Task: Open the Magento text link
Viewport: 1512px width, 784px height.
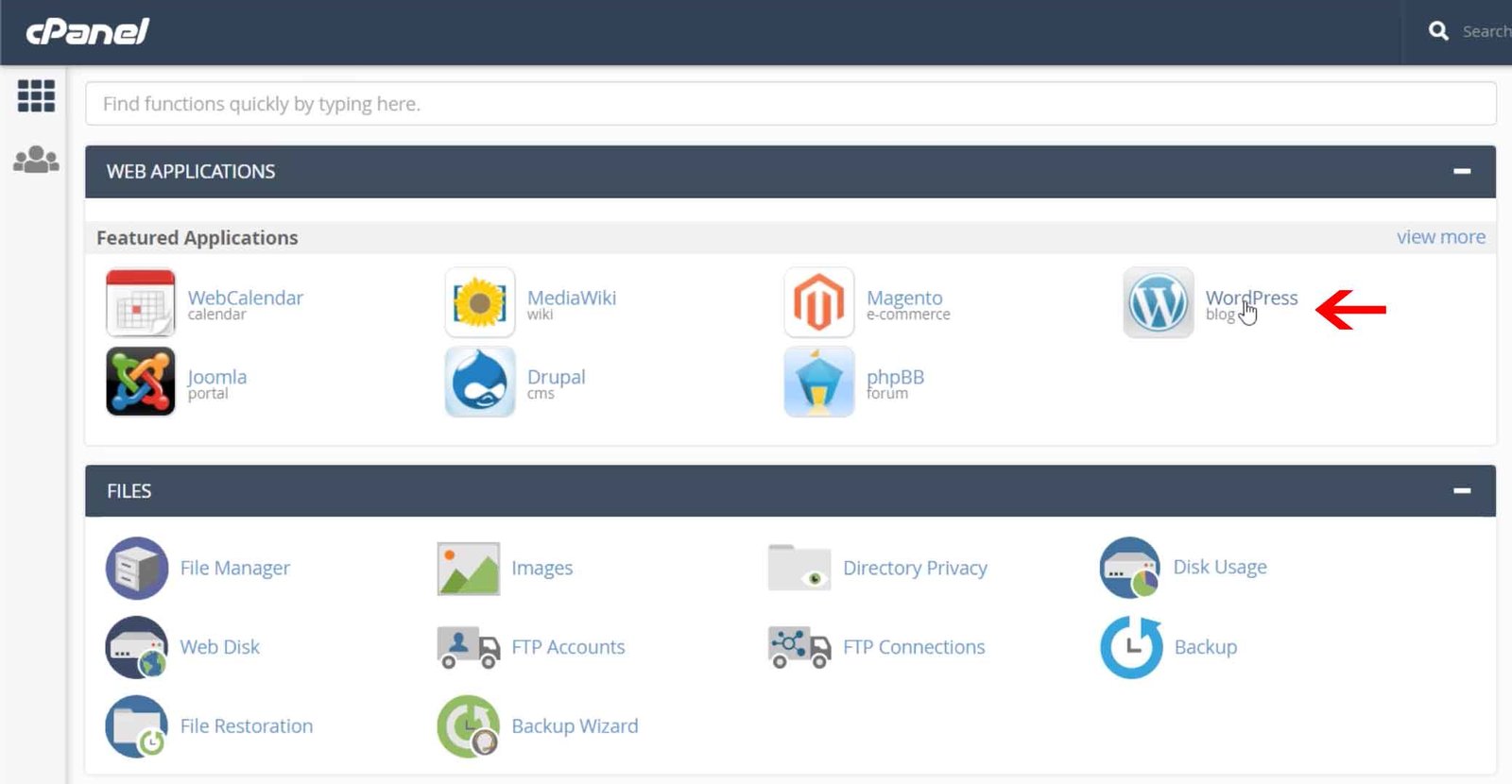Action: tap(904, 298)
